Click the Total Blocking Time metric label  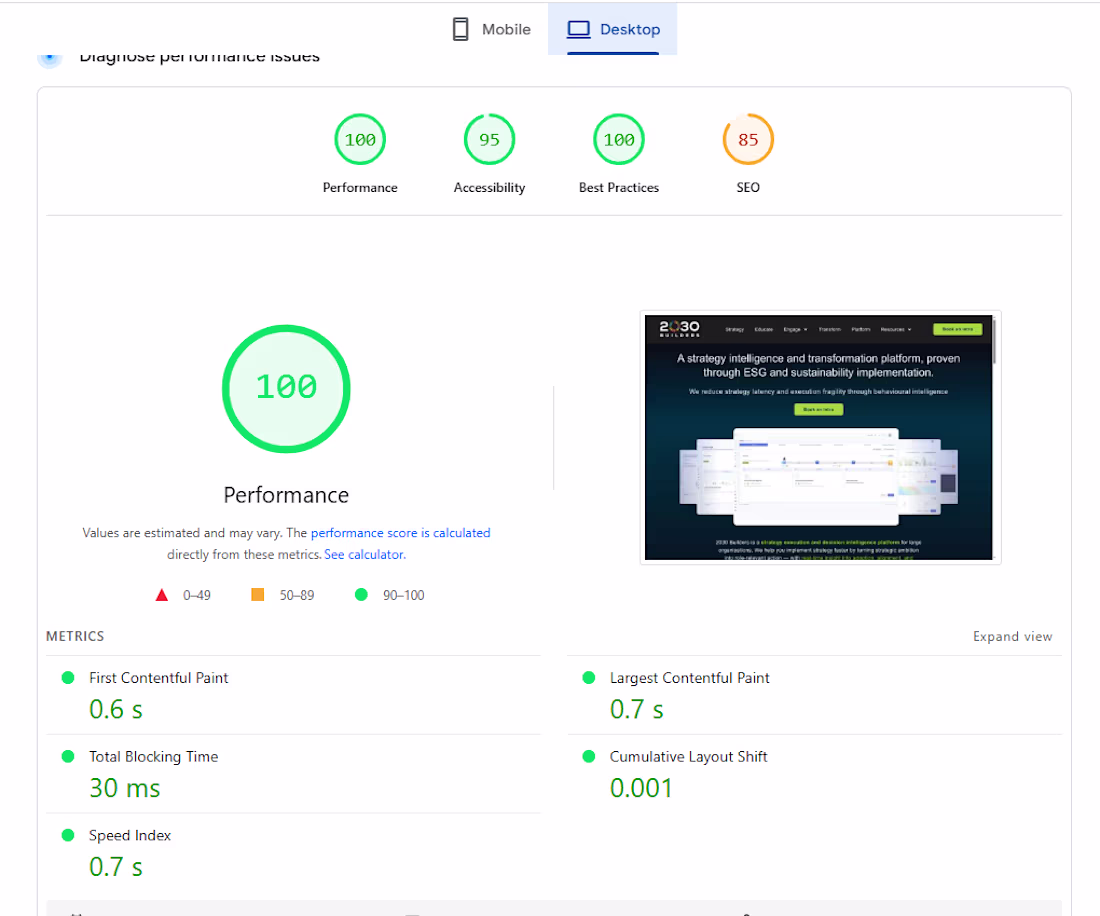point(154,757)
